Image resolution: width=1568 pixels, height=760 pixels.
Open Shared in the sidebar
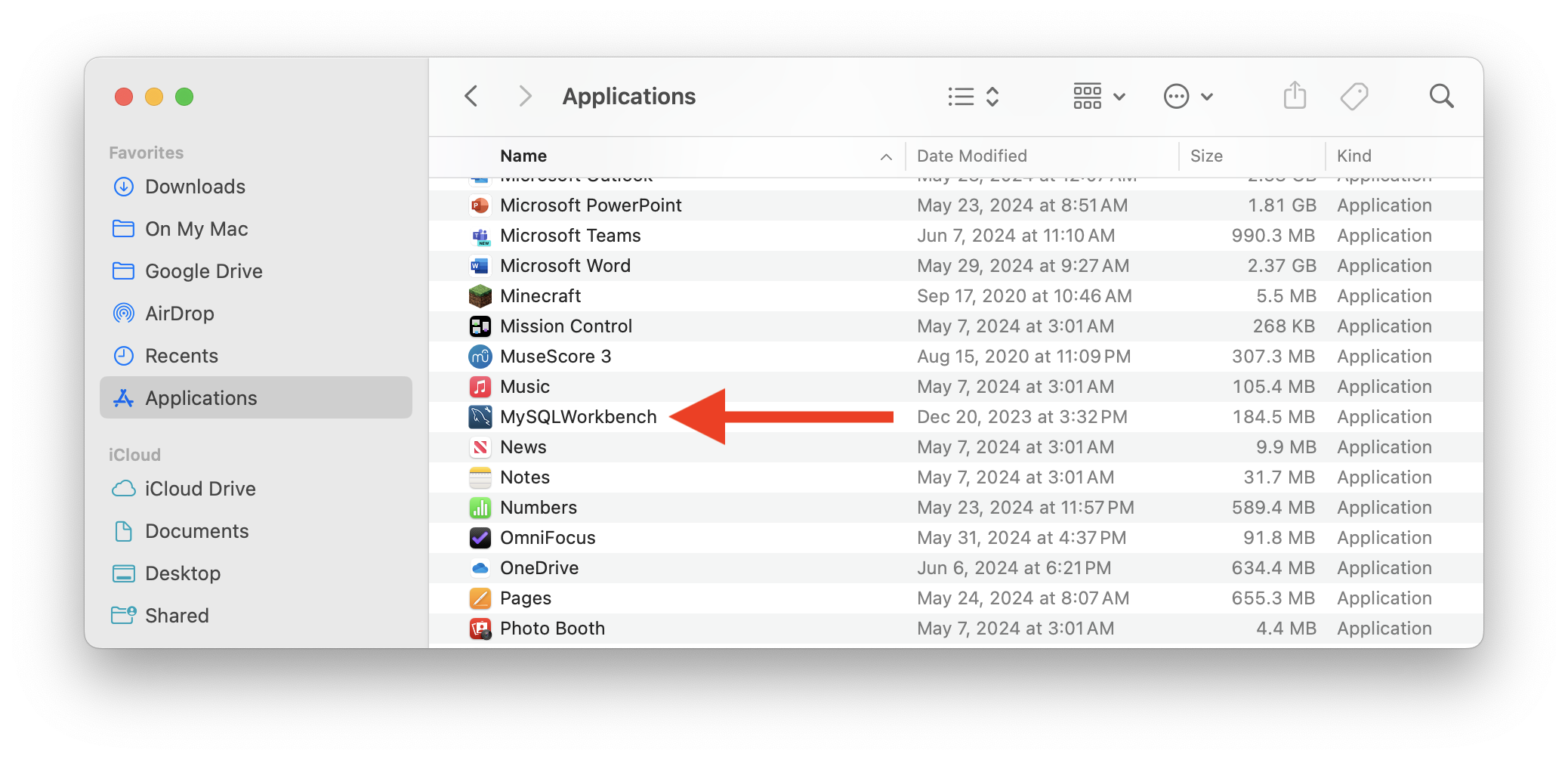click(255, 616)
